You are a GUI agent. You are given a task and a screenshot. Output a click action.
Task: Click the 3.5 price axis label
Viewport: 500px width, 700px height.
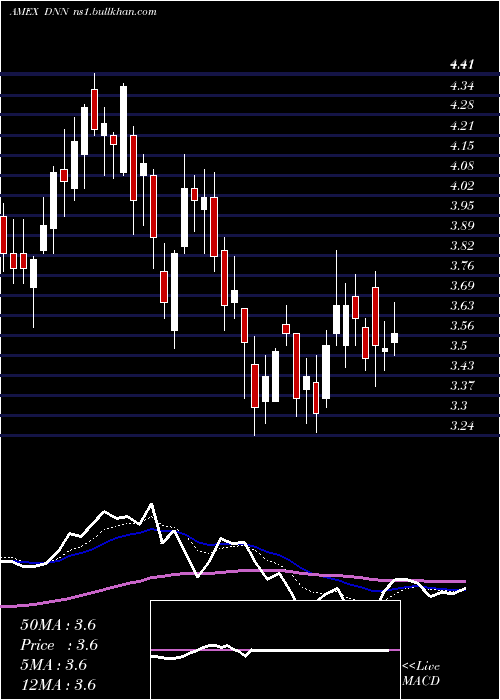[x=458, y=346]
